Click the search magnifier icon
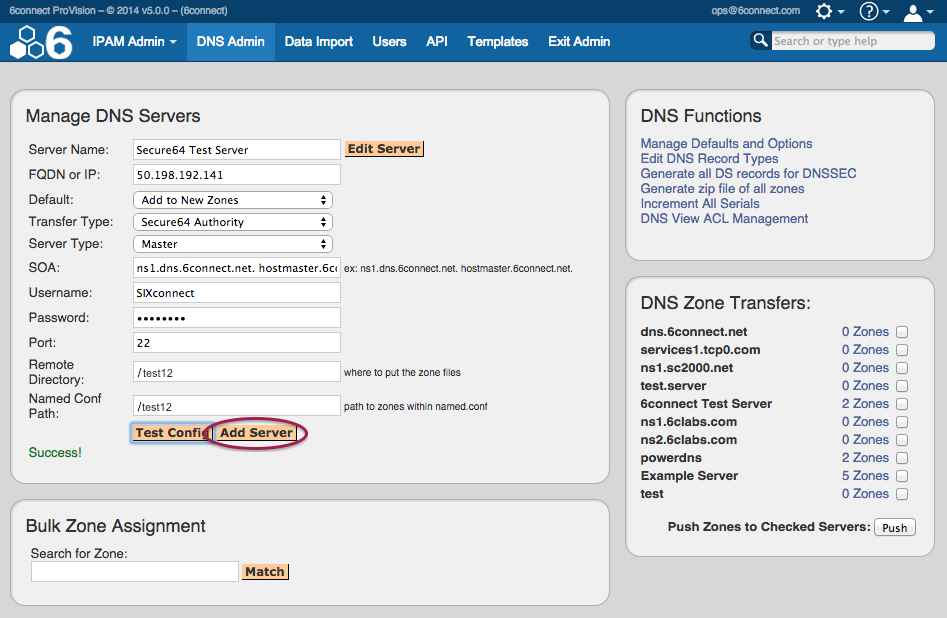 760,40
